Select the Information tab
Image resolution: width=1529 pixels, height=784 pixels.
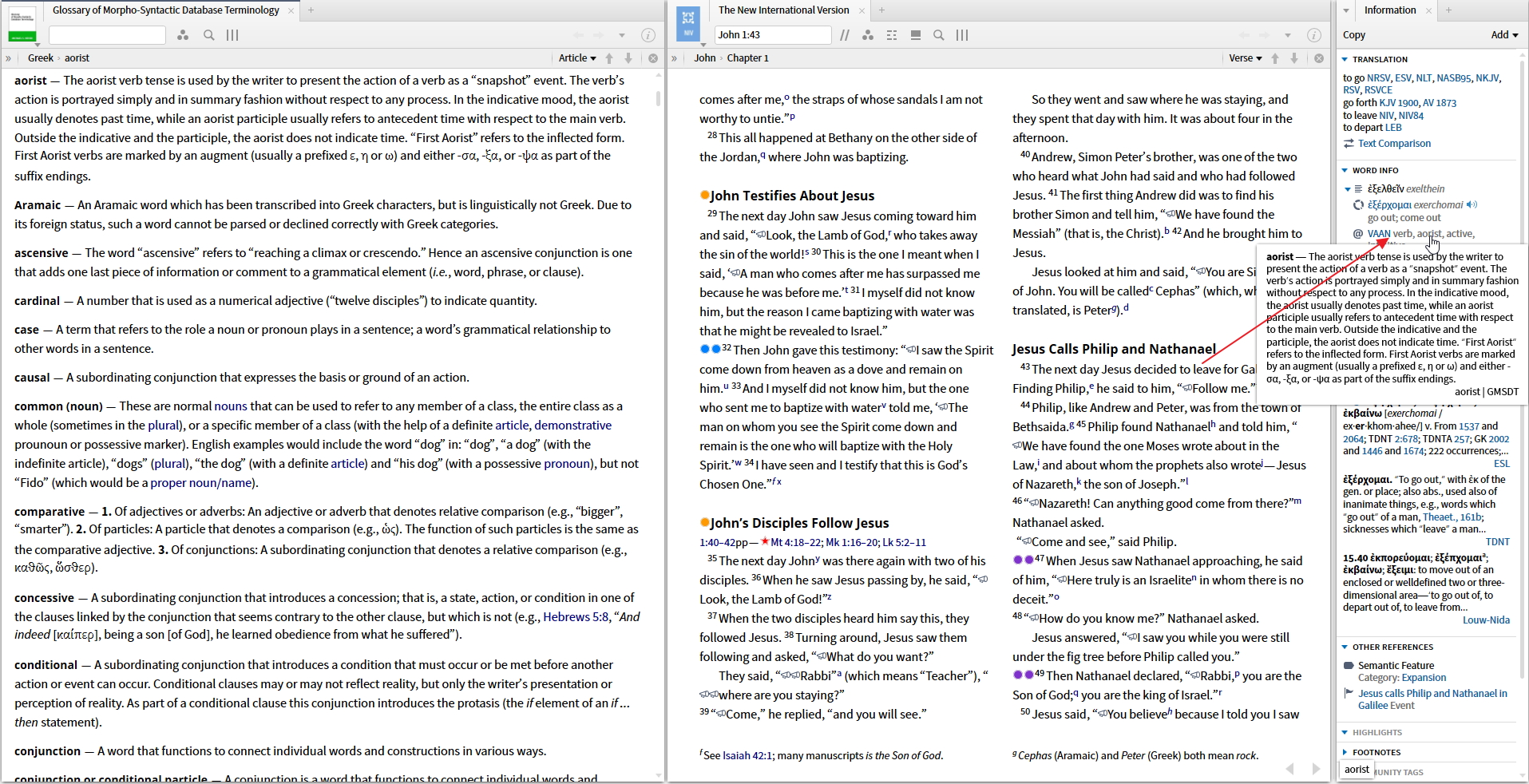click(1389, 10)
